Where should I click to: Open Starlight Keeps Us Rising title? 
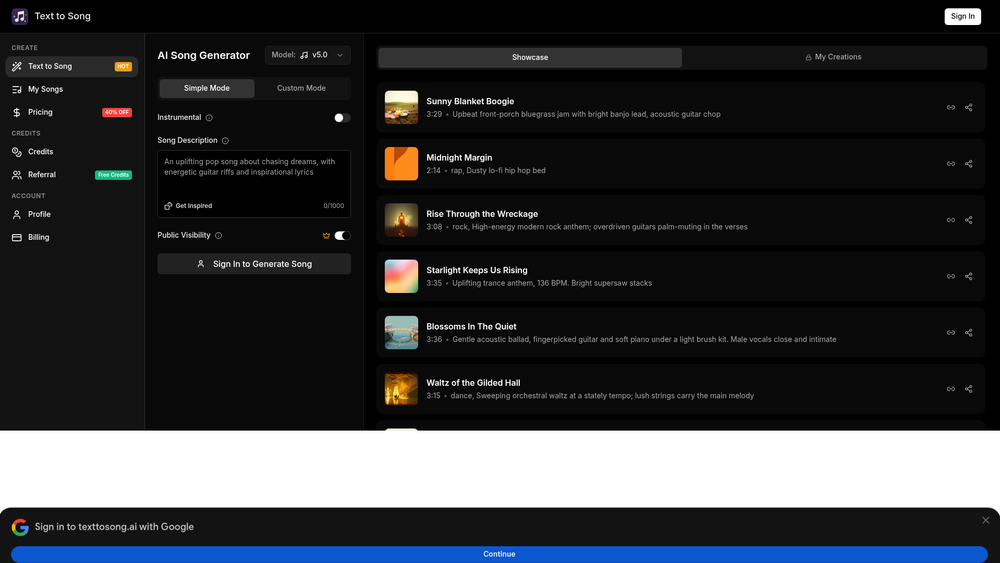coord(477,270)
